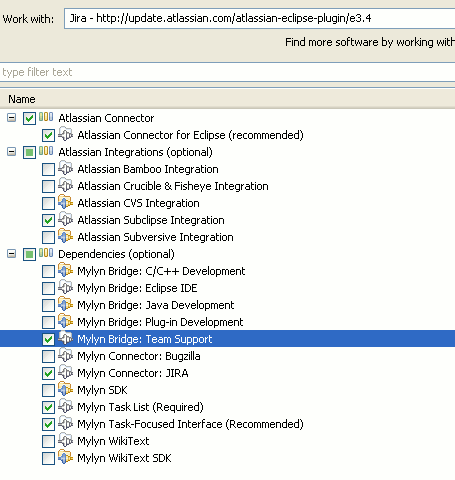Click the Mylyn SDK feature icon
The width and height of the screenshot is (455, 480).
pos(66,389)
